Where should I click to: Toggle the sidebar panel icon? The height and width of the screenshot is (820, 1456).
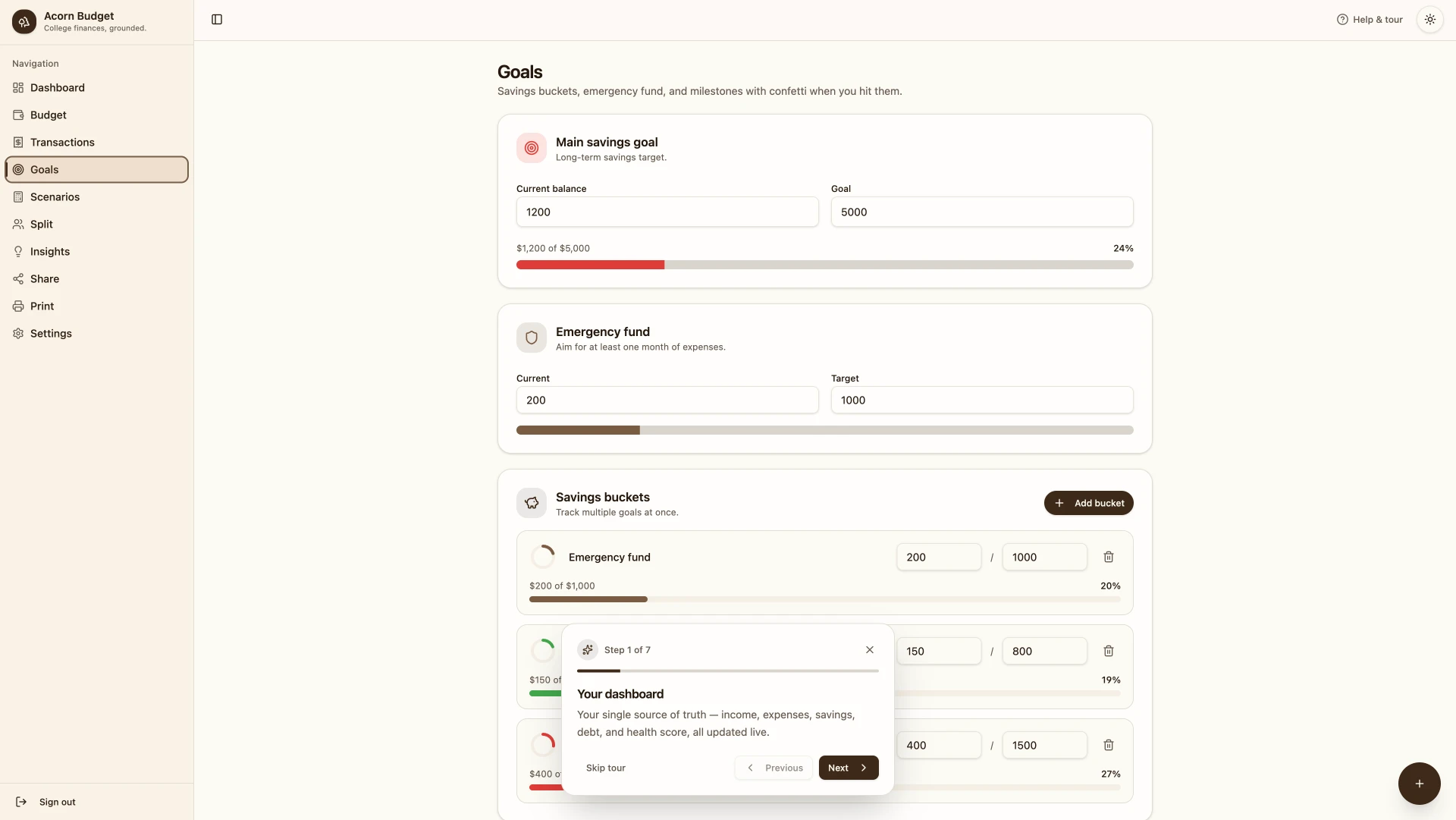pyautogui.click(x=217, y=20)
